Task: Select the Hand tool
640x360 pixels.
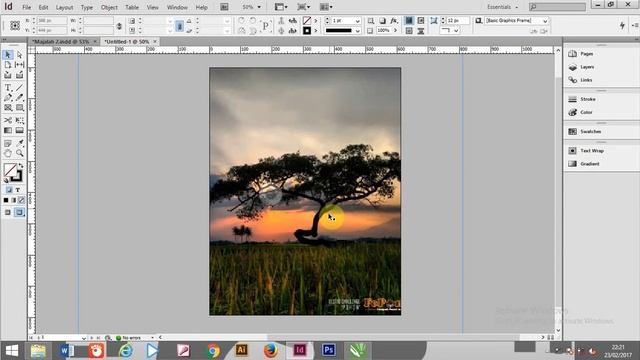Action: [x=8, y=153]
